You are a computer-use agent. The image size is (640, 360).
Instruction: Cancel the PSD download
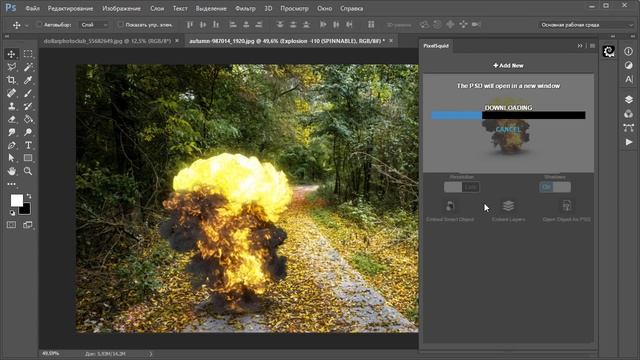pos(508,129)
